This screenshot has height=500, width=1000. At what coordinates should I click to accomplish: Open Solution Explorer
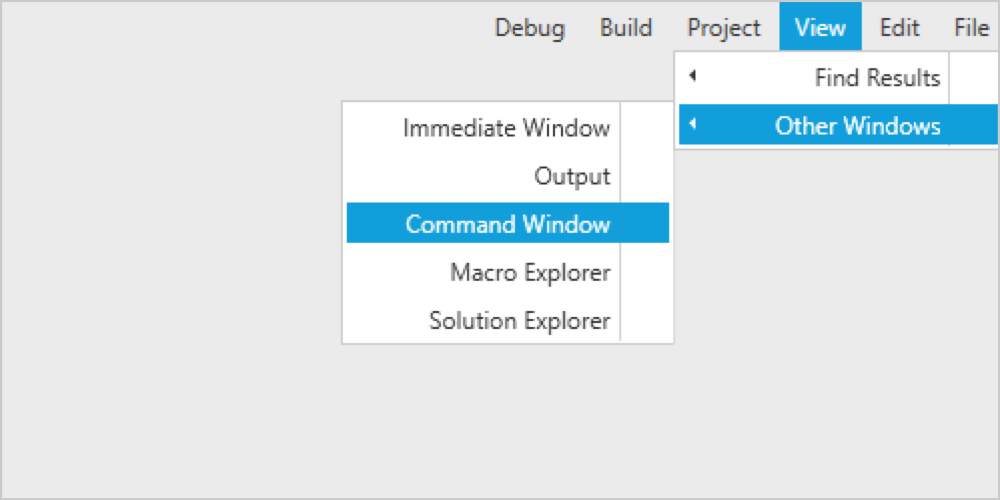coord(519,321)
